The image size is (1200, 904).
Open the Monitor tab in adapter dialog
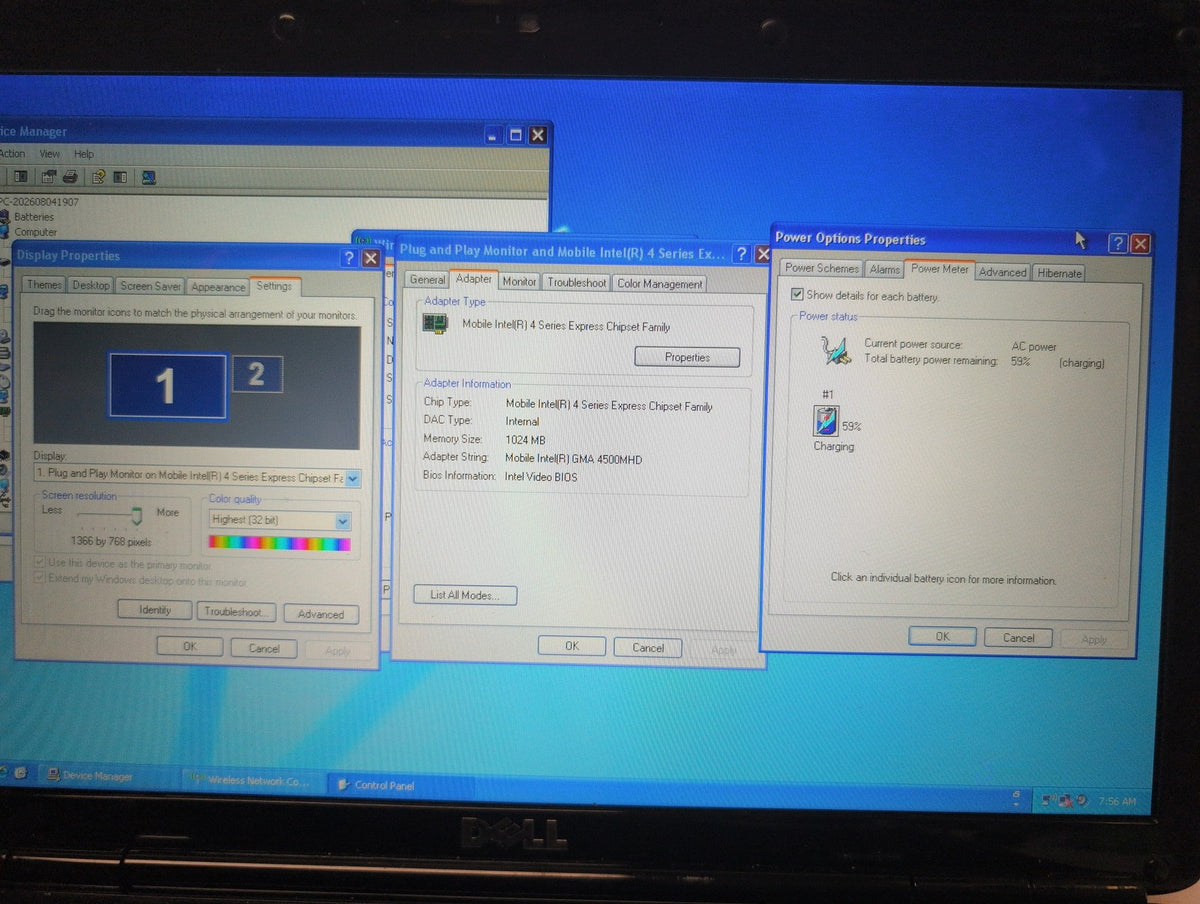point(519,282)
